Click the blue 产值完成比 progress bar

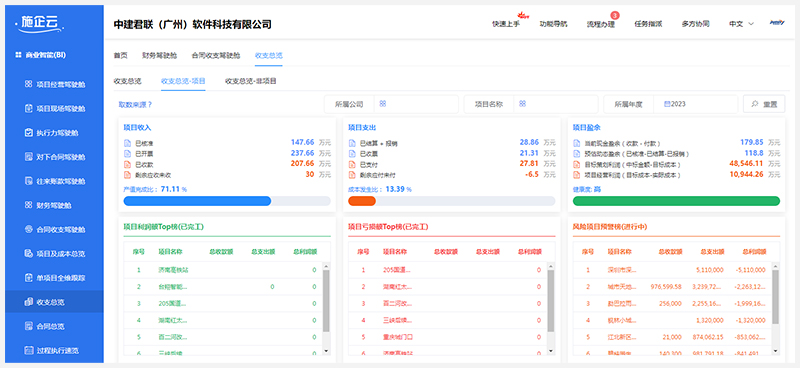tap(197, 201)
